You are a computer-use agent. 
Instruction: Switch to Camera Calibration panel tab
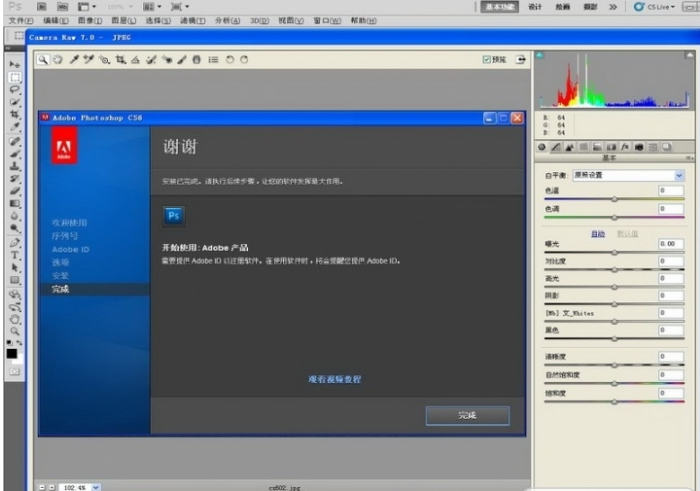click(x=639, y=147)
